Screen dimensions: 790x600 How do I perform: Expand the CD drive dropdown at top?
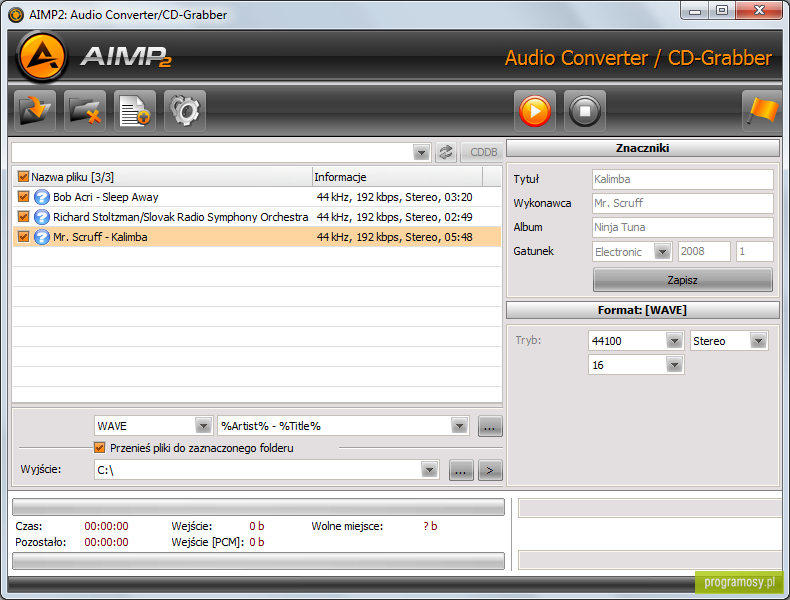pos(421,152)
